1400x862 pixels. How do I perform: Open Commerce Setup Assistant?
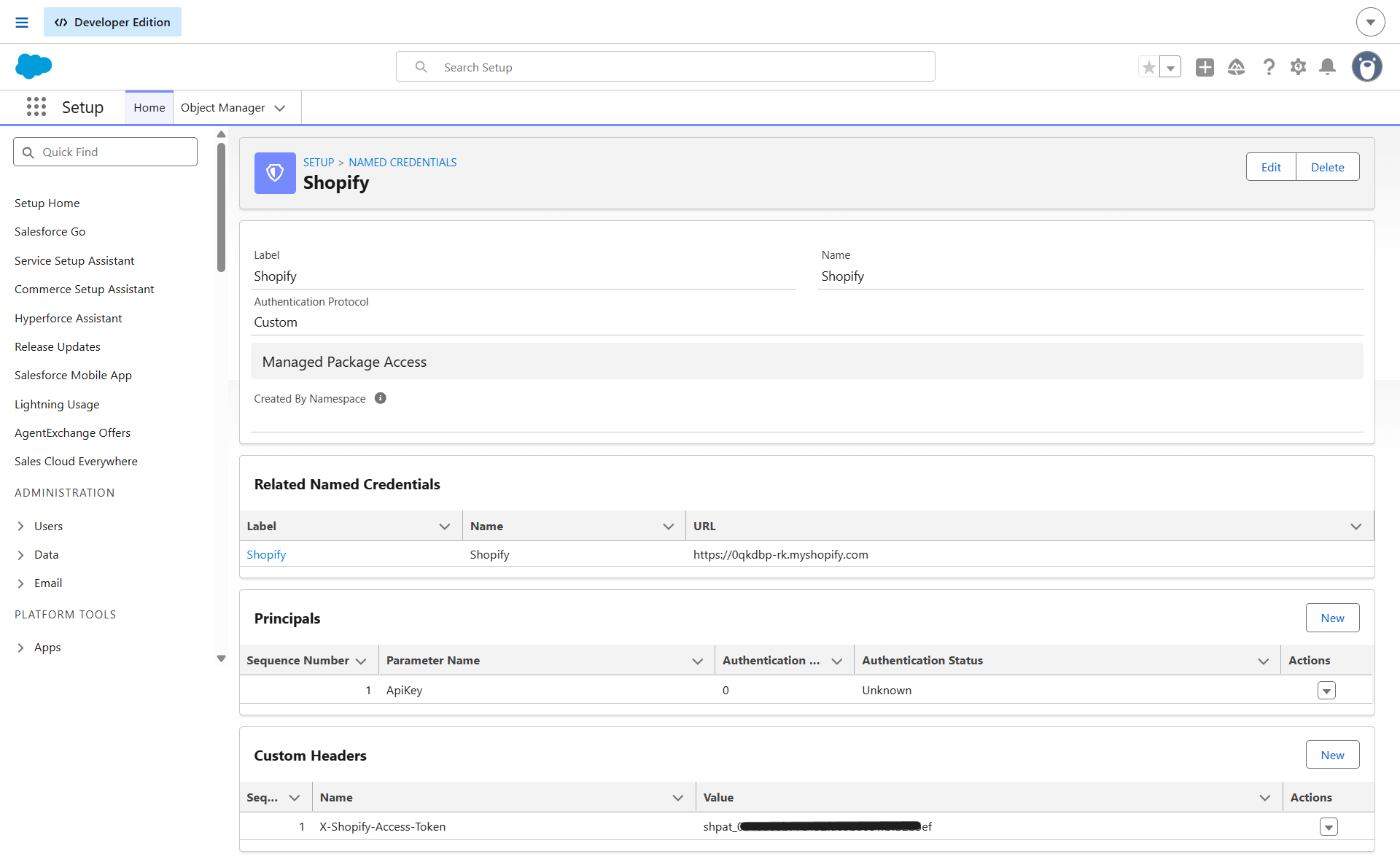click(x=84, y=289)
